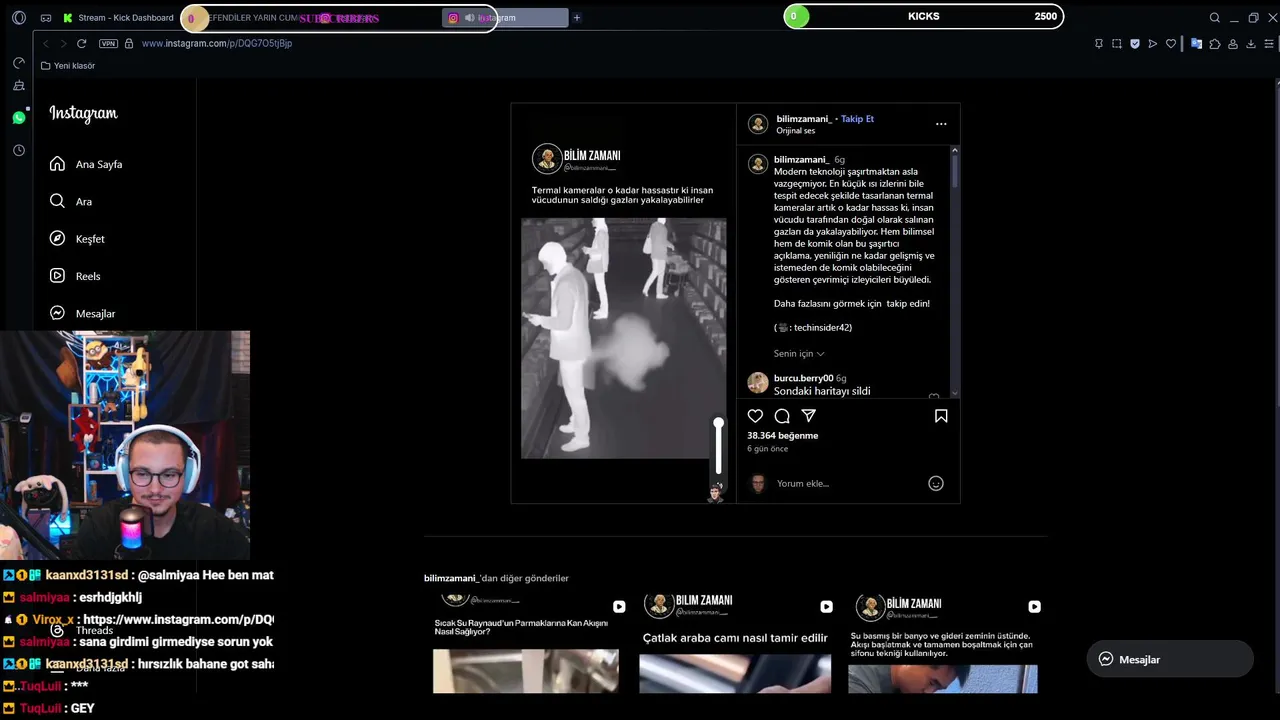Open the downloads toolbar icon
Image resolution: width=1280 pixels, height=720 pixels.
[x=1251, y=44]
